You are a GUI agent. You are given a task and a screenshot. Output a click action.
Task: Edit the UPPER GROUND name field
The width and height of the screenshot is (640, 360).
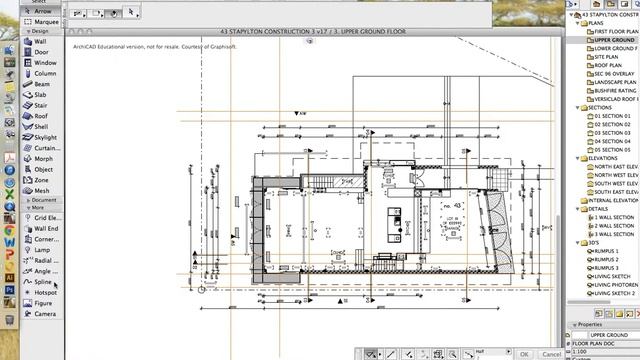coord(614,335)
